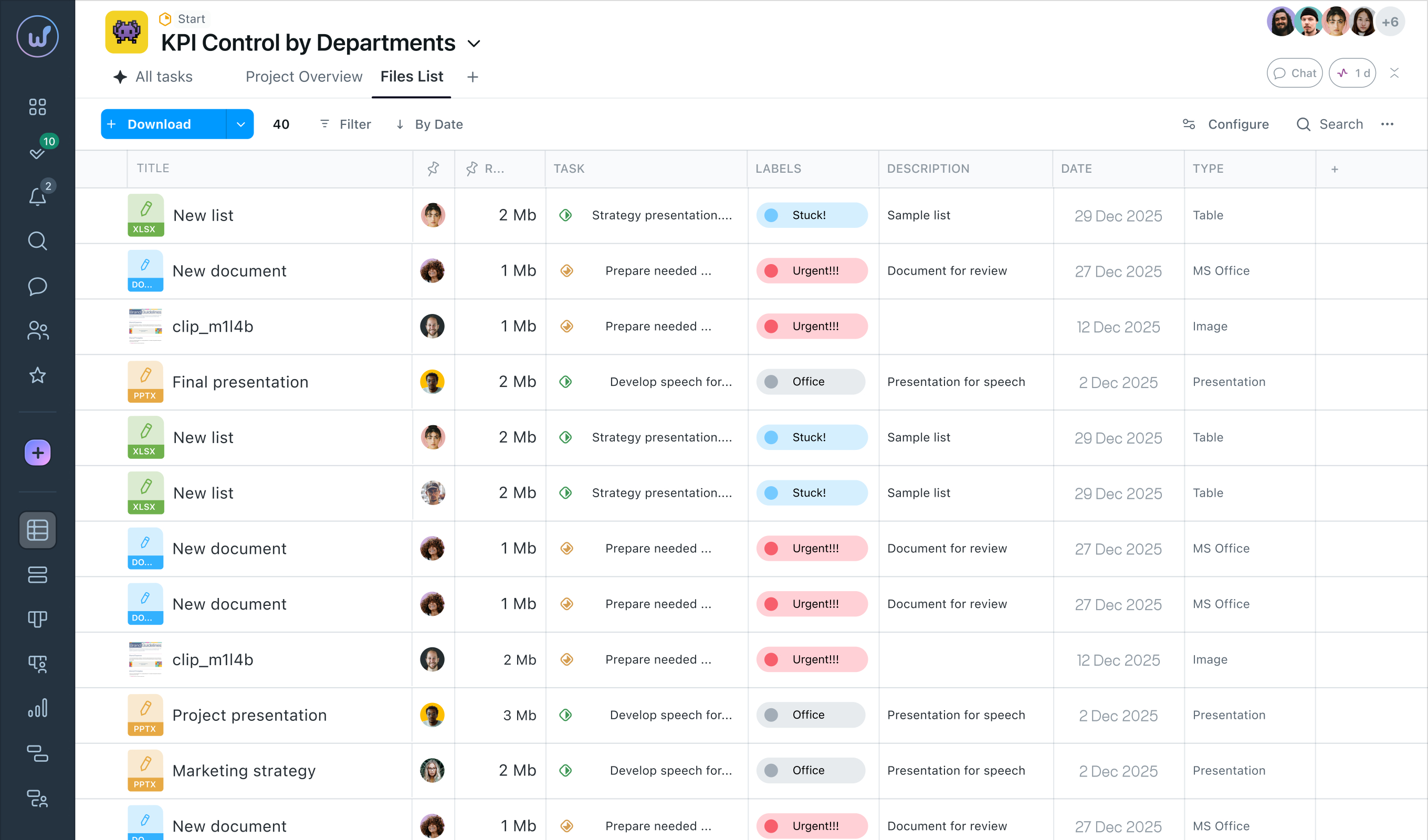Click the collapse panel icon near 1 d
1428x840 pixels.
[1394, 73]
